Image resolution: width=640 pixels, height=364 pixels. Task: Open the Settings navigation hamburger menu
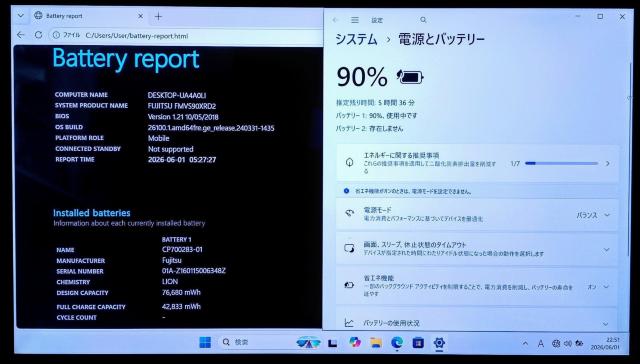[355, 20]
